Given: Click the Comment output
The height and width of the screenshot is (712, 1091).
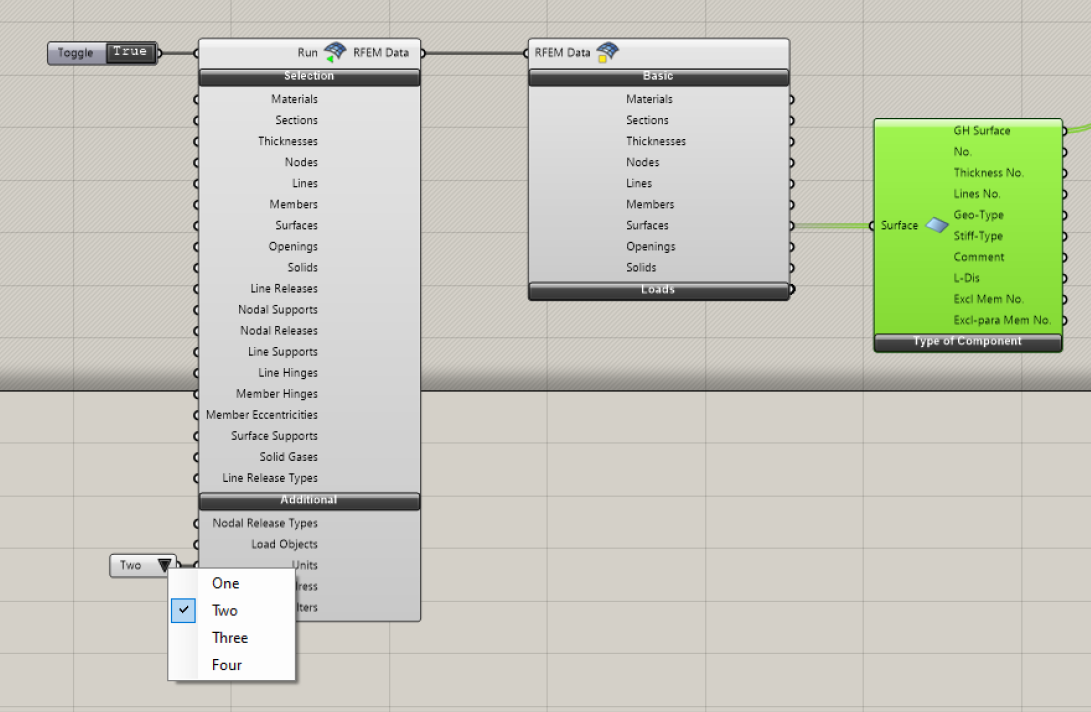Looking at the screenshot, I should click(x=978, y=257).
